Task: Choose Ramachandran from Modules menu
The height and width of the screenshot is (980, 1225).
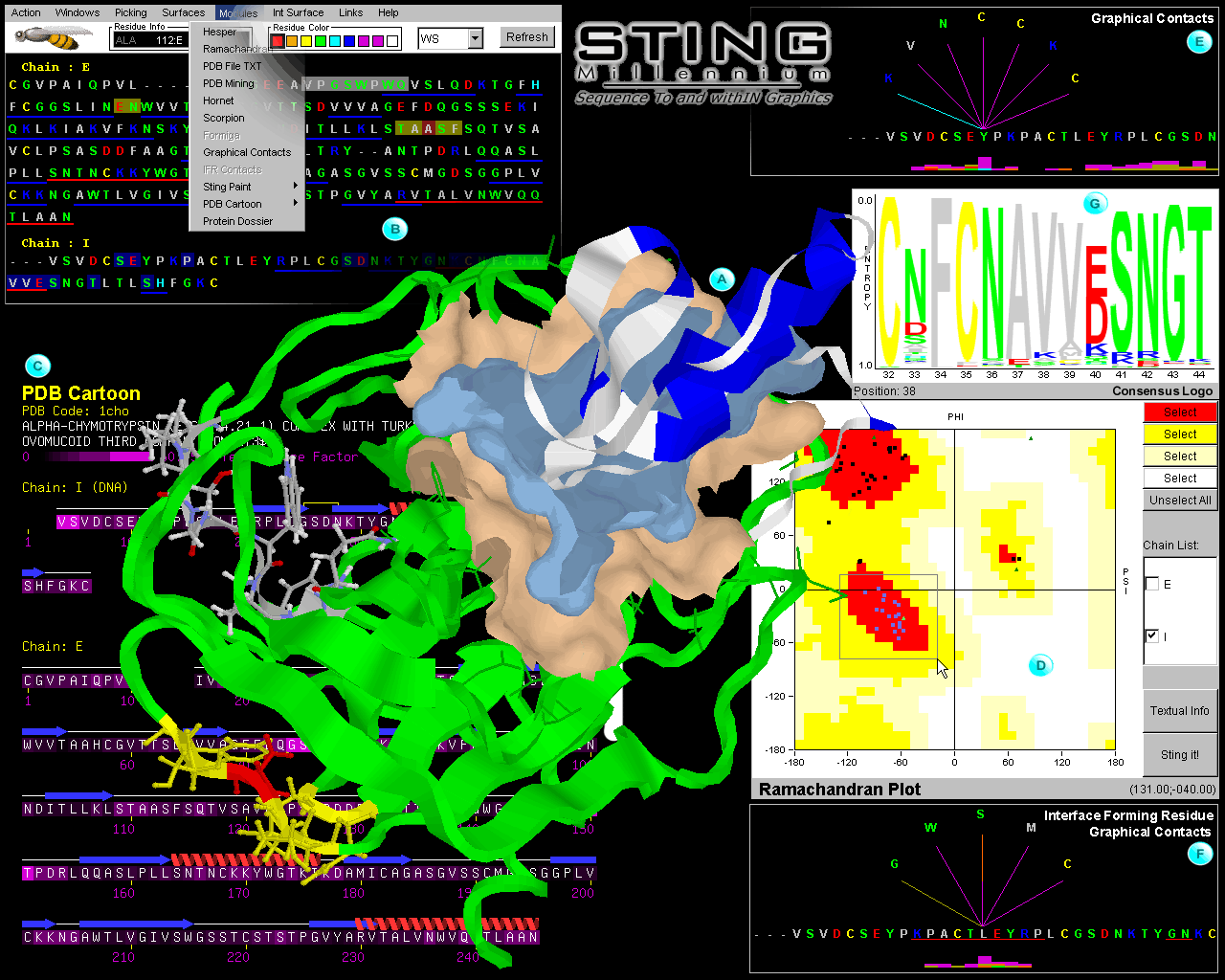Action: 247,49
